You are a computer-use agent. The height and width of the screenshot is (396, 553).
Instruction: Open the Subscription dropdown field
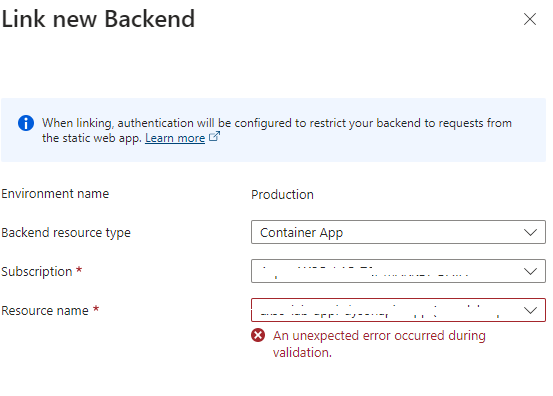(398, 271)
